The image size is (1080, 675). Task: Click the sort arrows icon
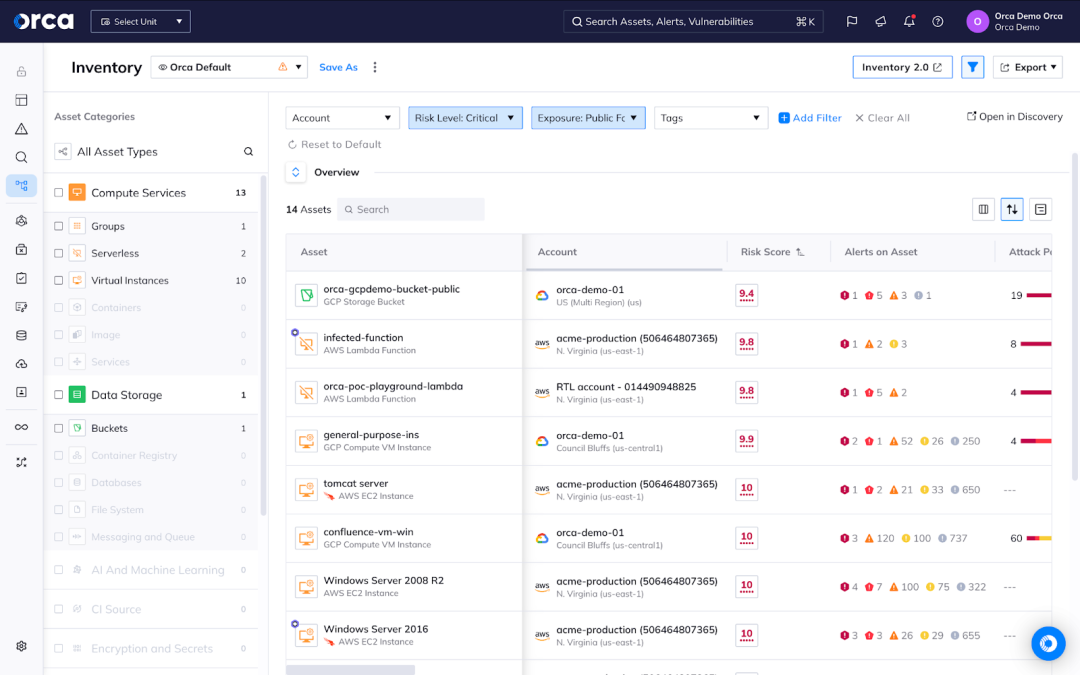coord(1012,209)
